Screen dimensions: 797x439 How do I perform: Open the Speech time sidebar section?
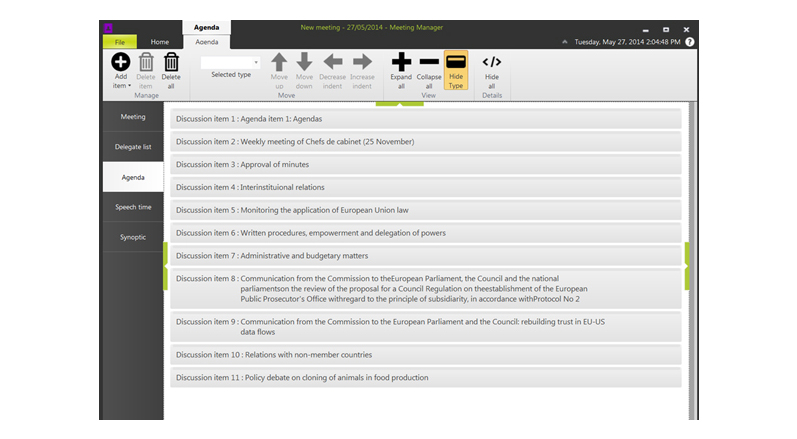(x=133, y=207)
